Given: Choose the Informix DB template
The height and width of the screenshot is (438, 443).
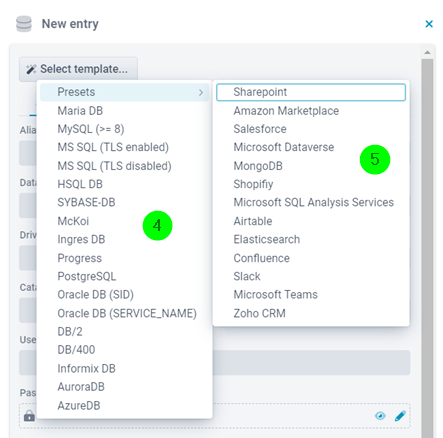Looking at the screenshot, I should [124, 369].
